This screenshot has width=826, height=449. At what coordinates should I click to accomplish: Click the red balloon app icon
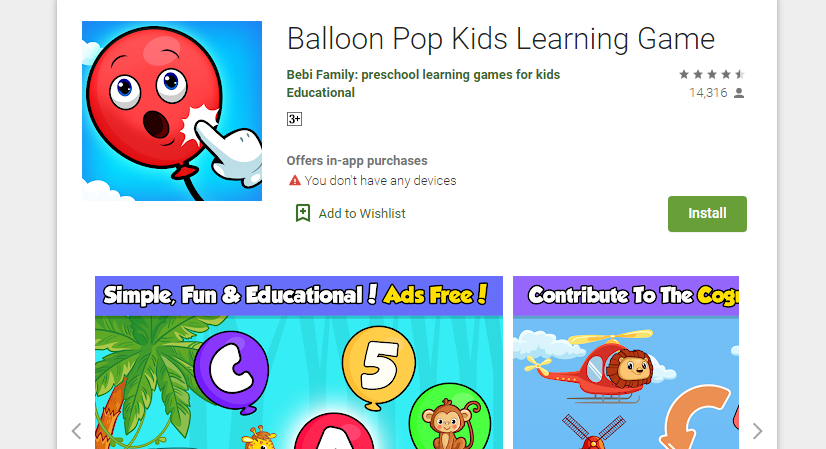point(172,111)
